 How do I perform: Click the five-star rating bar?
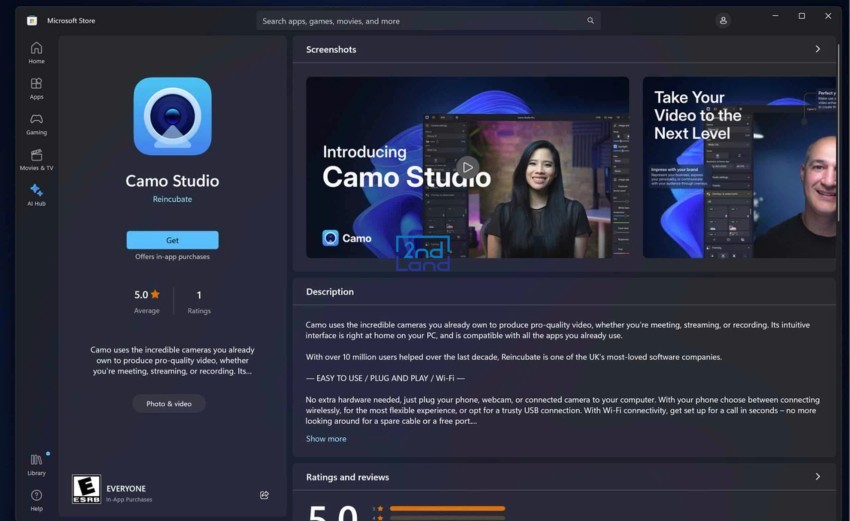click(x=447, y=508)
